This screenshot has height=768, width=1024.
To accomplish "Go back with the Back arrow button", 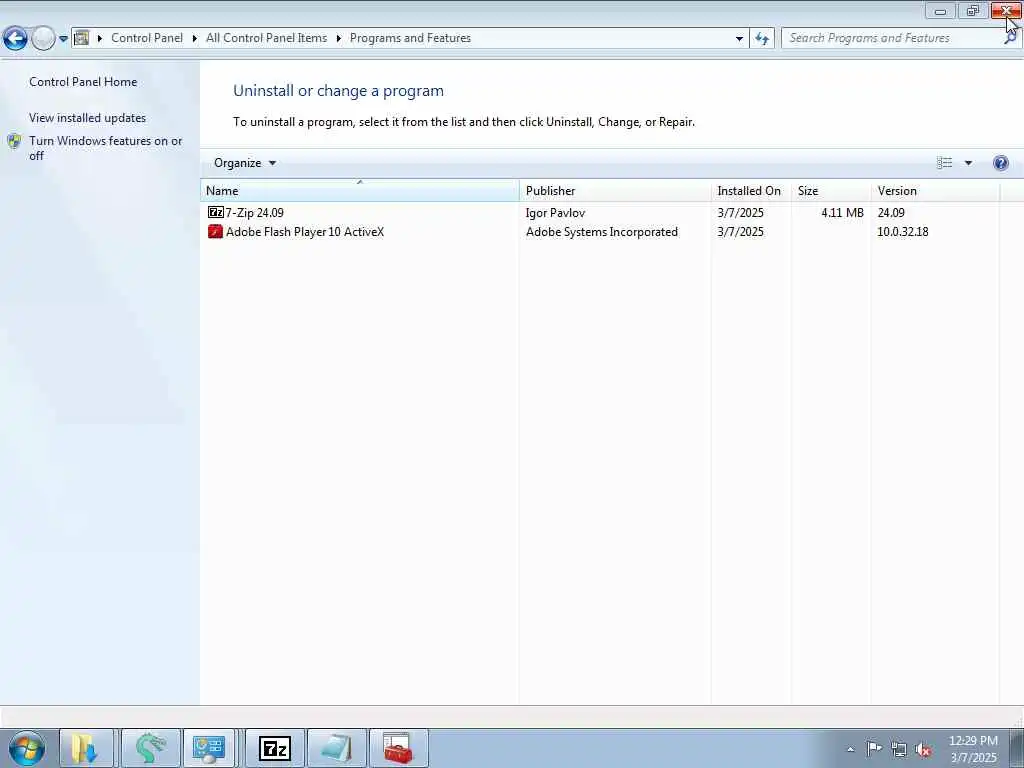I will pyautogui.click(x=15, y=39).
